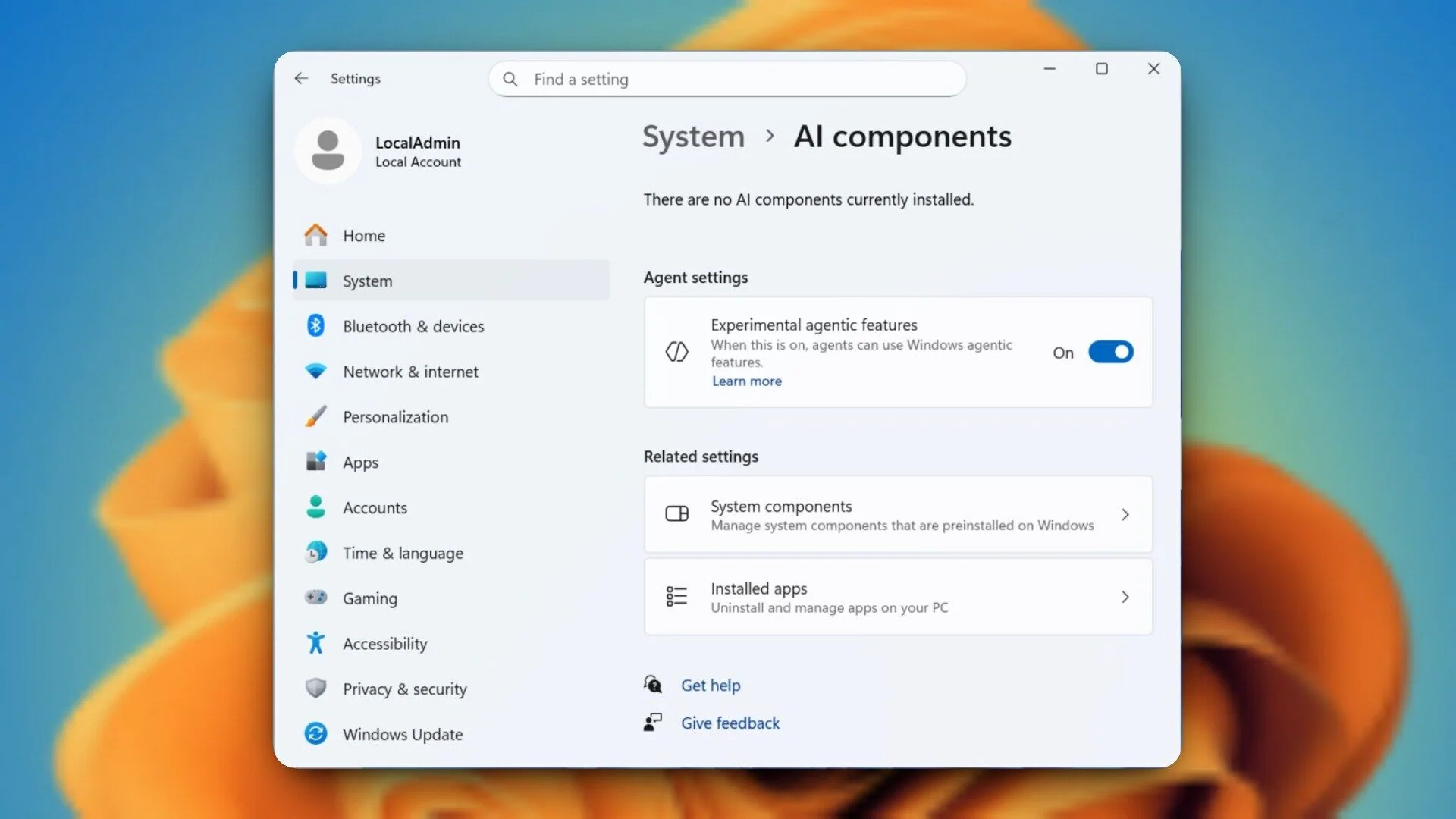Click the Personalization paintbrush icon
Image resolution: width=1456 pixels, height=819 pixels.
[x=315, y=416]
